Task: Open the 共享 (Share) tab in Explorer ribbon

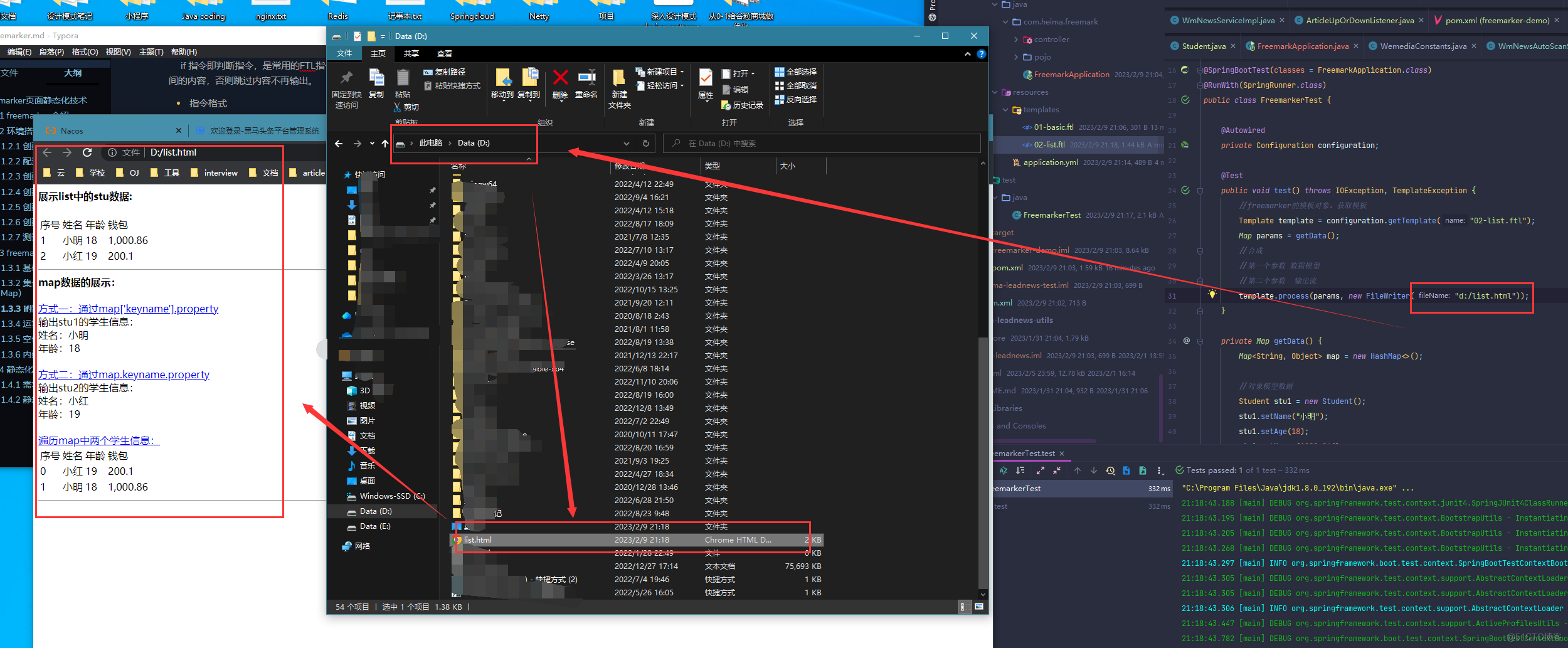Action: (x=411, y=54)
